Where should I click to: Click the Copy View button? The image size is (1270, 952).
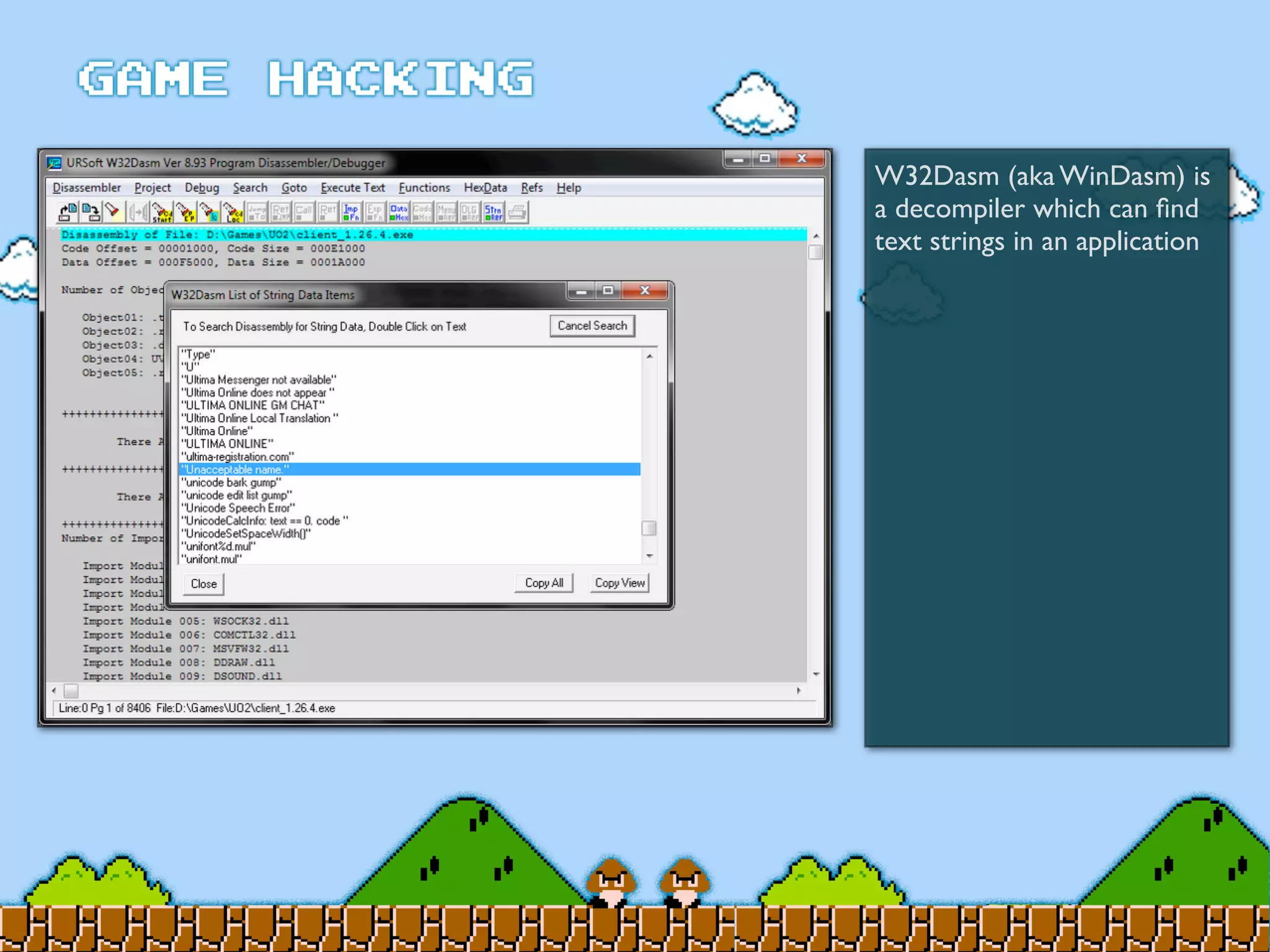click(619, 583)
